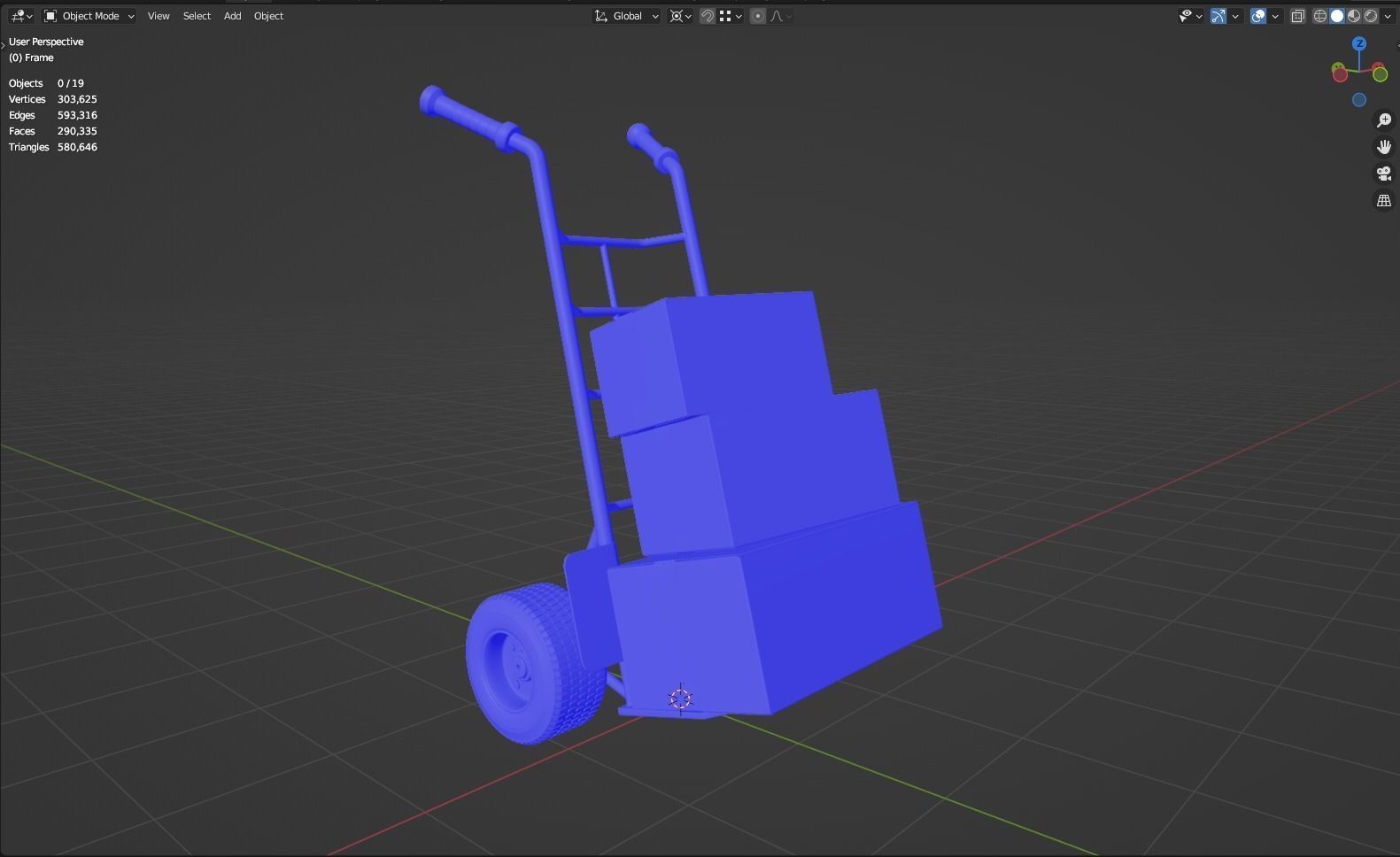Open the View menu
This screenshot has height=857, width=1400.
pos(159,16)
